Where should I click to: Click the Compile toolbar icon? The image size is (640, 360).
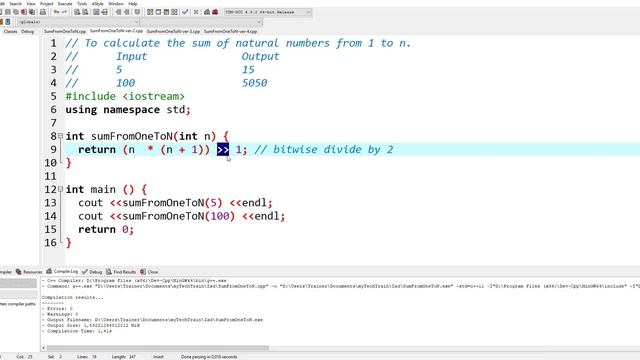[150, 12]
